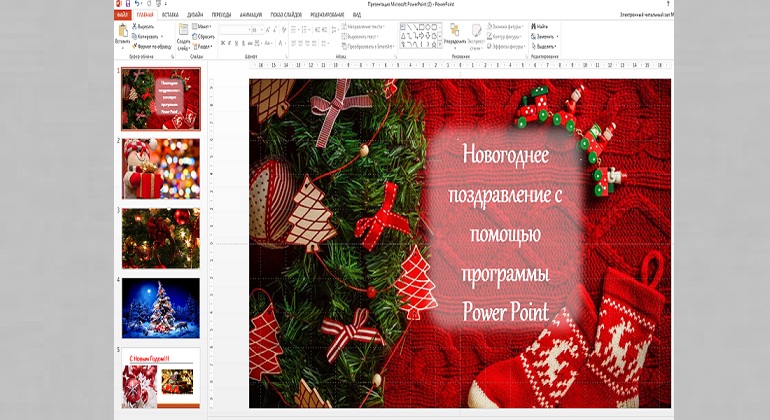The width and height of the screenshot is (770, 420).
Task: Toggle text shadow (S)
Action: (x=243, y=43)
